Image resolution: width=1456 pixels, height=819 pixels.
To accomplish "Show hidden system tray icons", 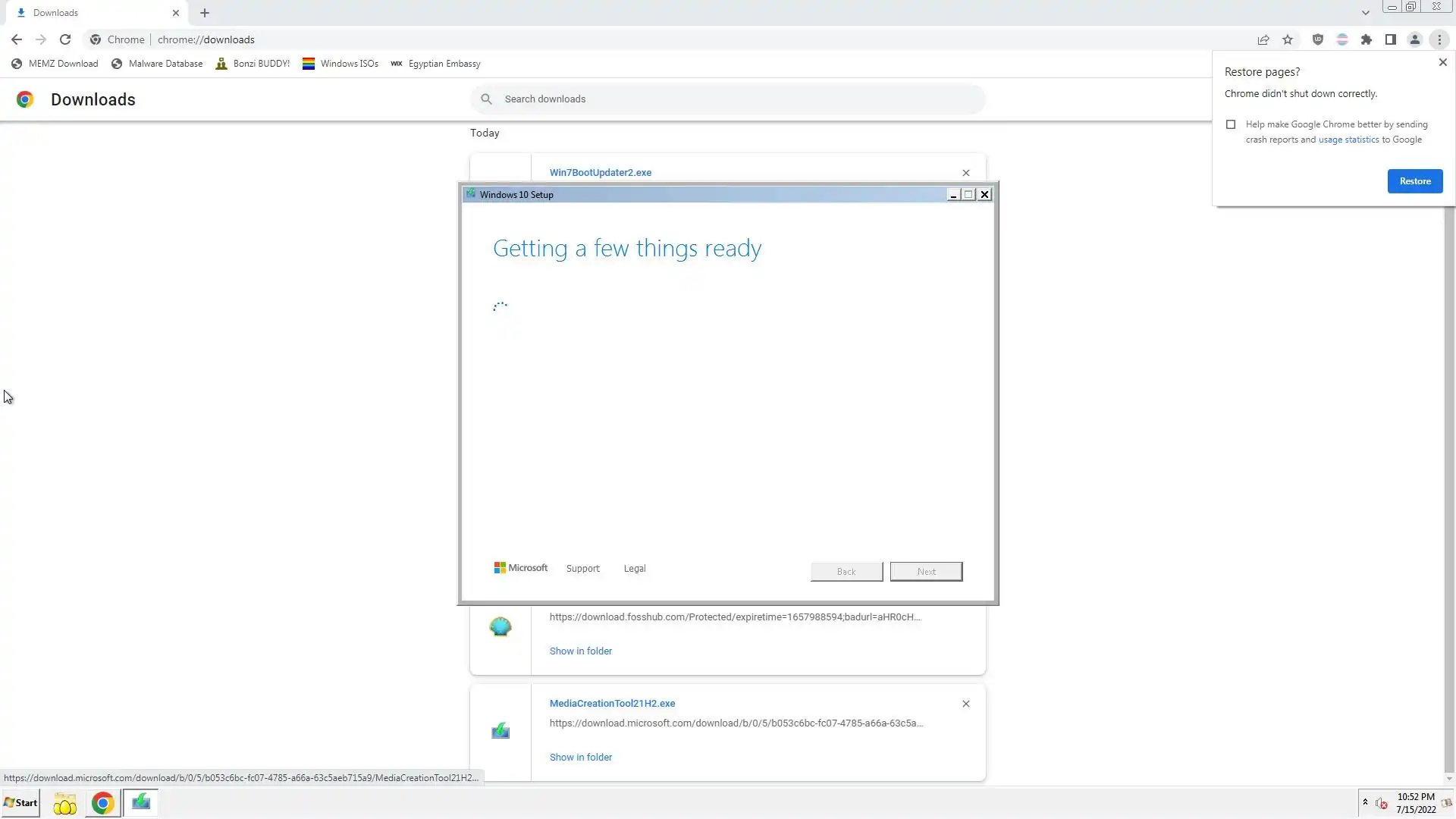I will [1365, 802].
